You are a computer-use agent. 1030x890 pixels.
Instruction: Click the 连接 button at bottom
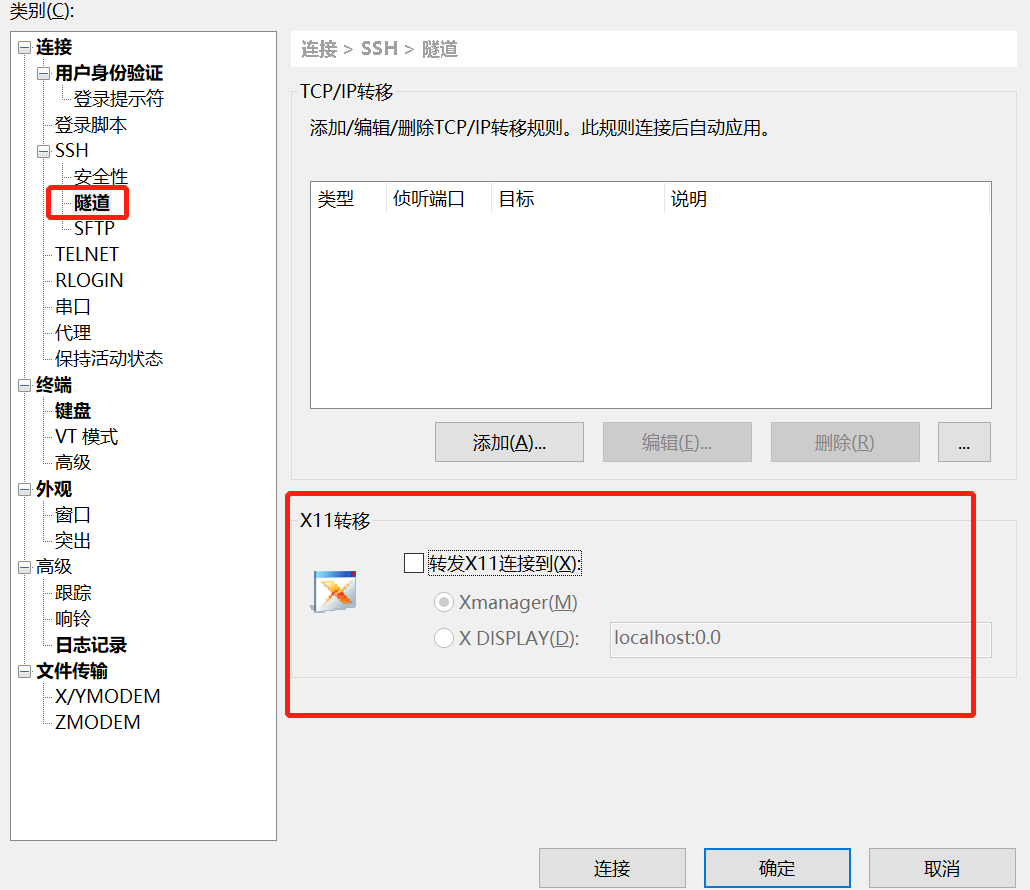click(x=612, y=868)
